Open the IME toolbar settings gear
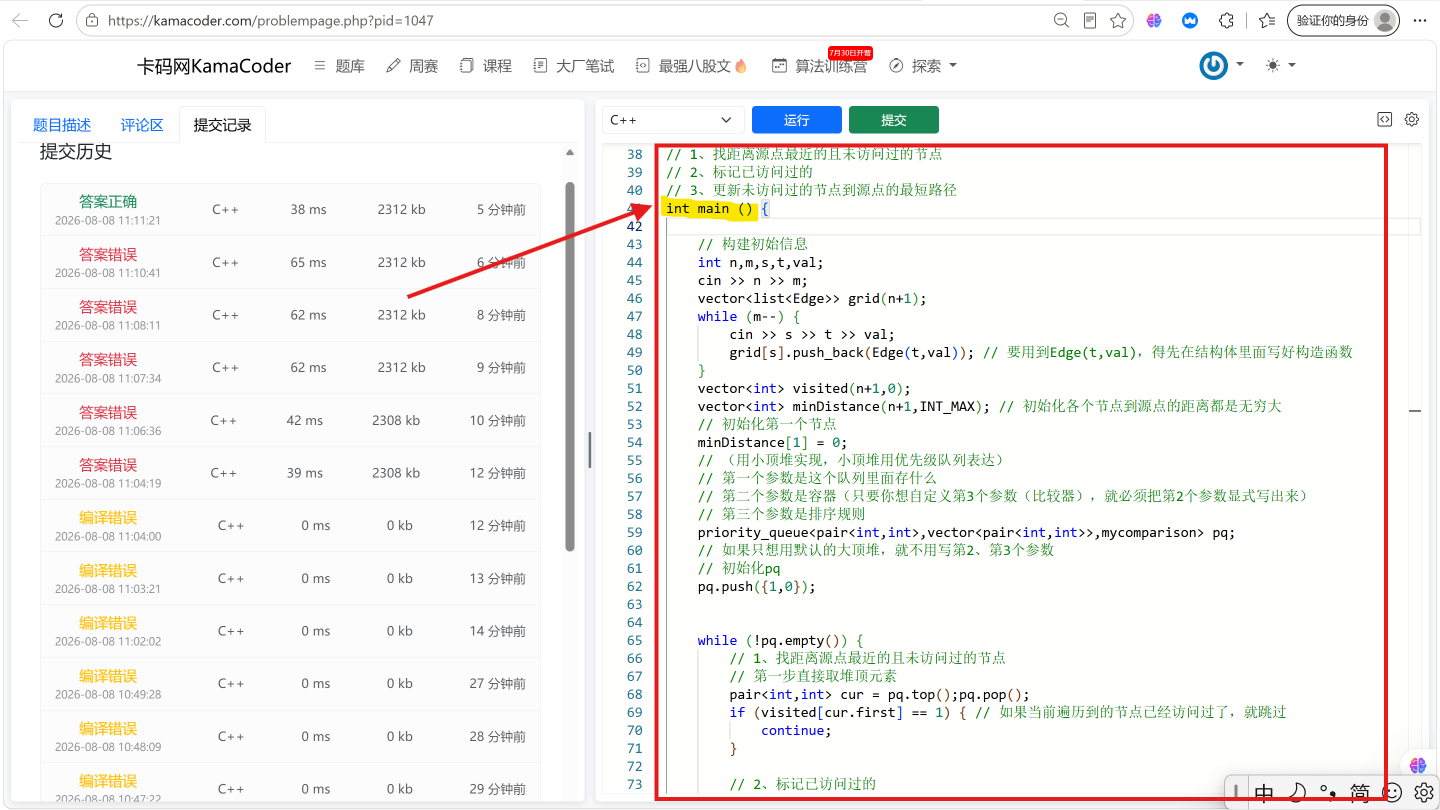 [x=1424, y=793]
